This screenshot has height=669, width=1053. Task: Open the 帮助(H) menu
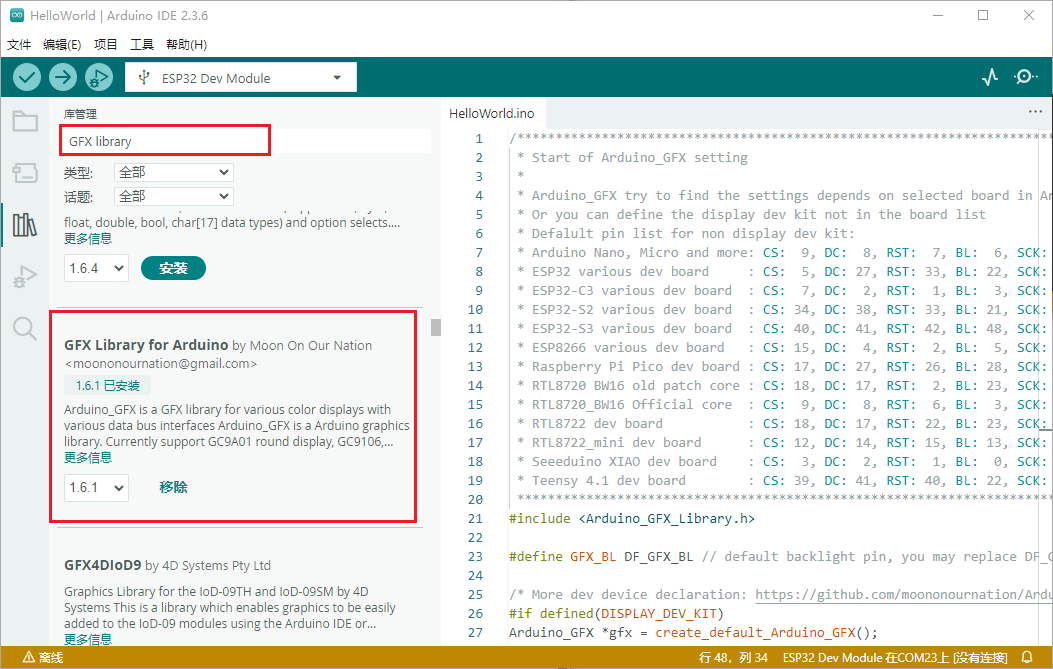pos(186,44)
